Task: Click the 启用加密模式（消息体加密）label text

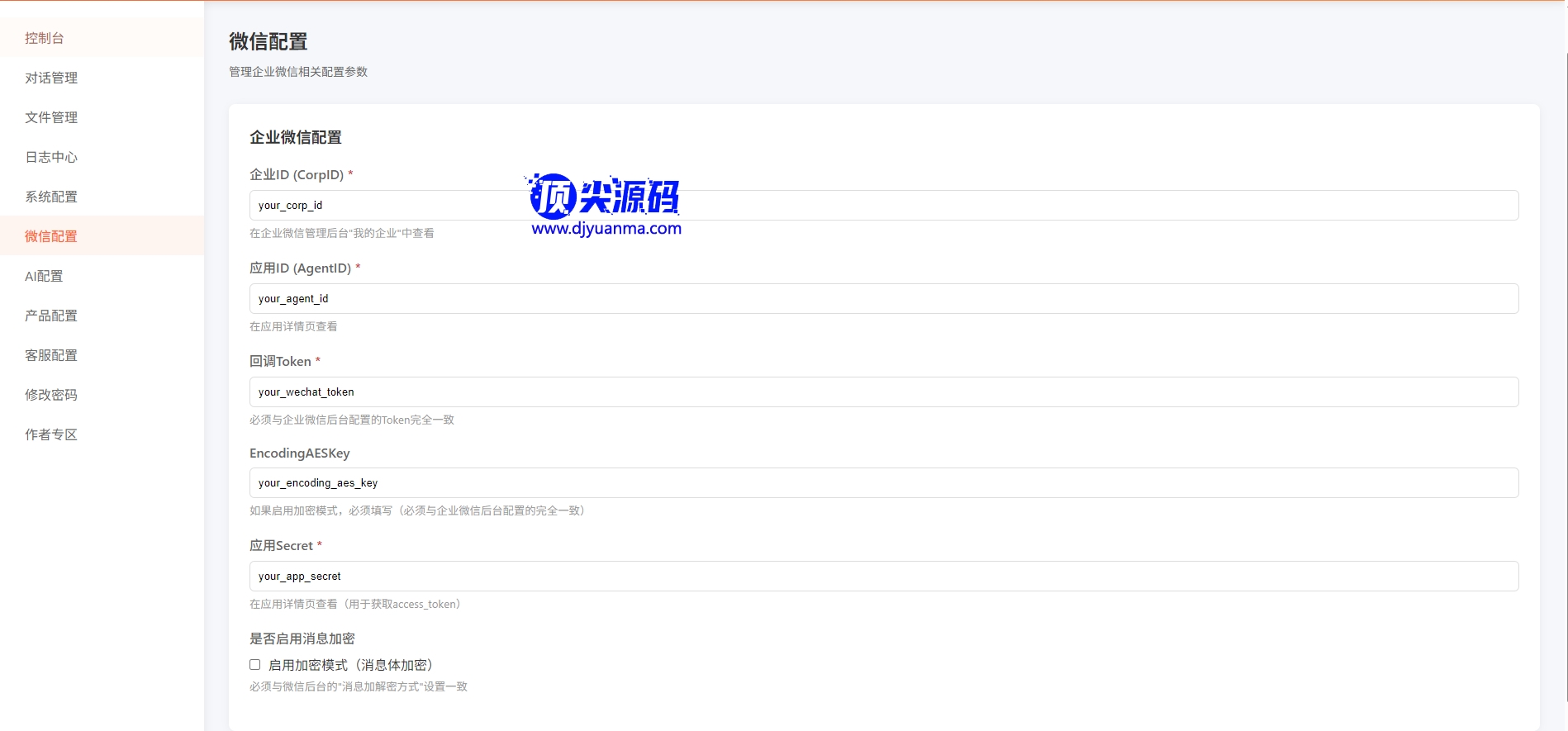Action: point(350,665)
